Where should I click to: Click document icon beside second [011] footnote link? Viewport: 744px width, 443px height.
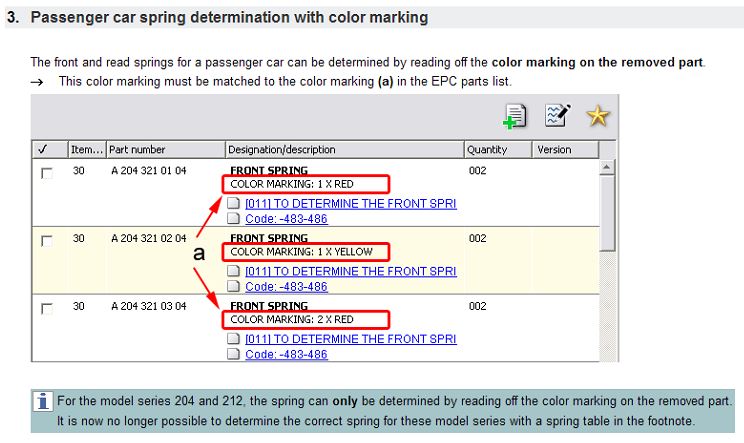(x=234, y=272)
